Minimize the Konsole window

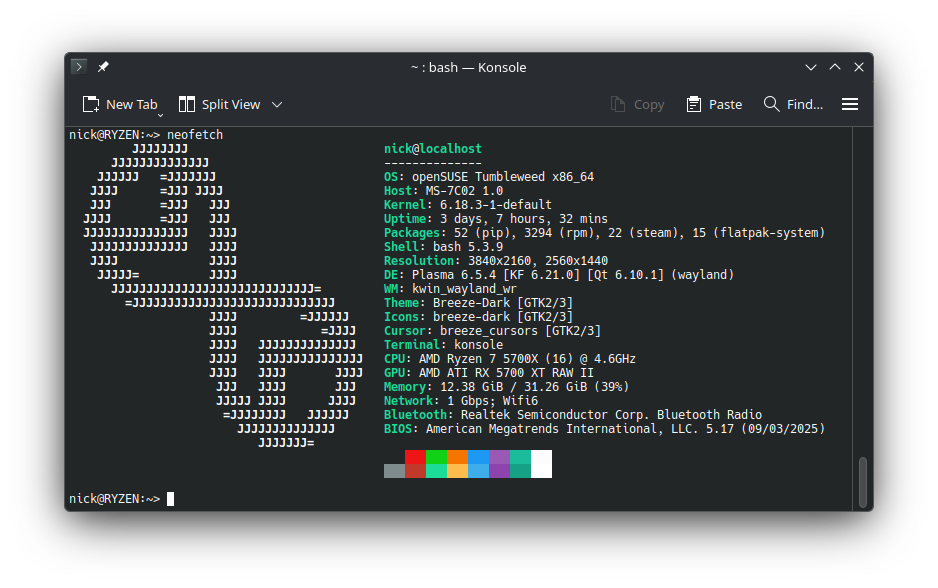pos(811,67)
